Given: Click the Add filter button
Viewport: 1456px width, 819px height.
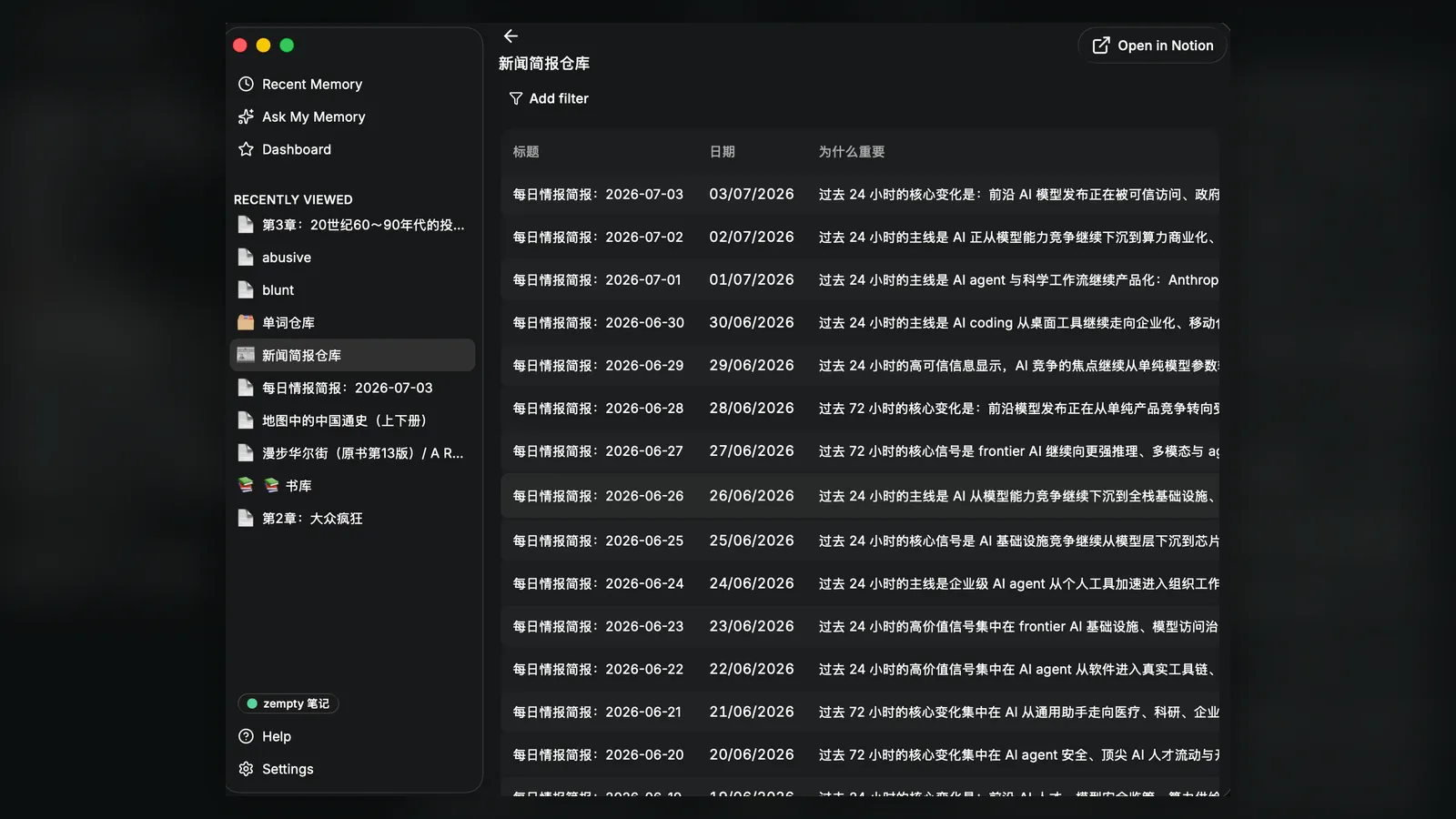Looking at the screenshot, I should (549, 98).
